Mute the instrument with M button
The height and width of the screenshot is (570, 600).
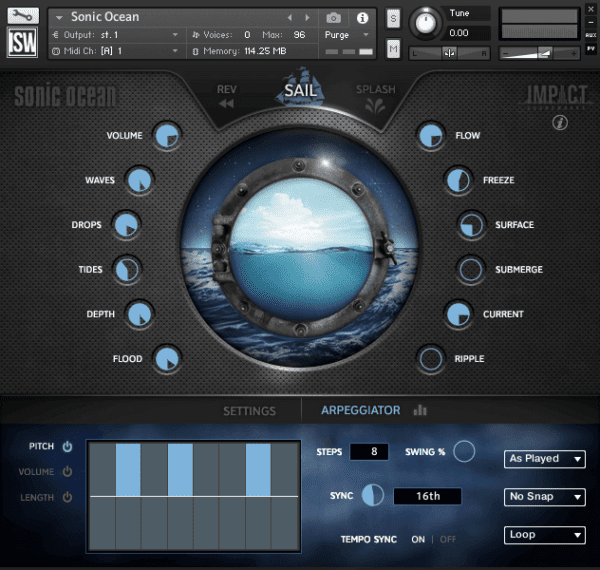click(x=393, y=49)
